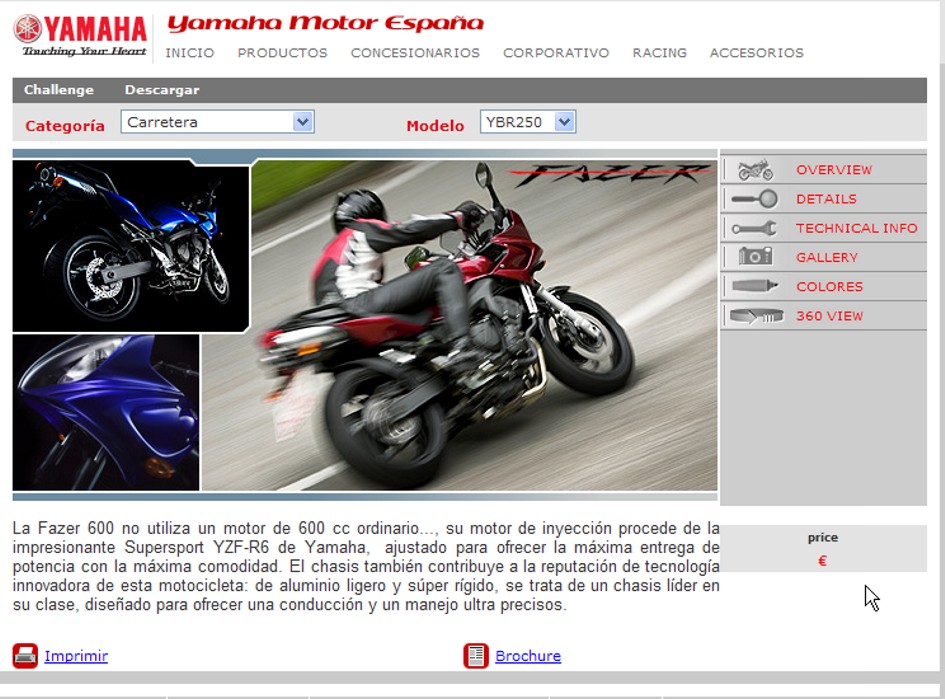Select the Descargar tab
This screenshot has height=699, width=945.
pos(162,90)
